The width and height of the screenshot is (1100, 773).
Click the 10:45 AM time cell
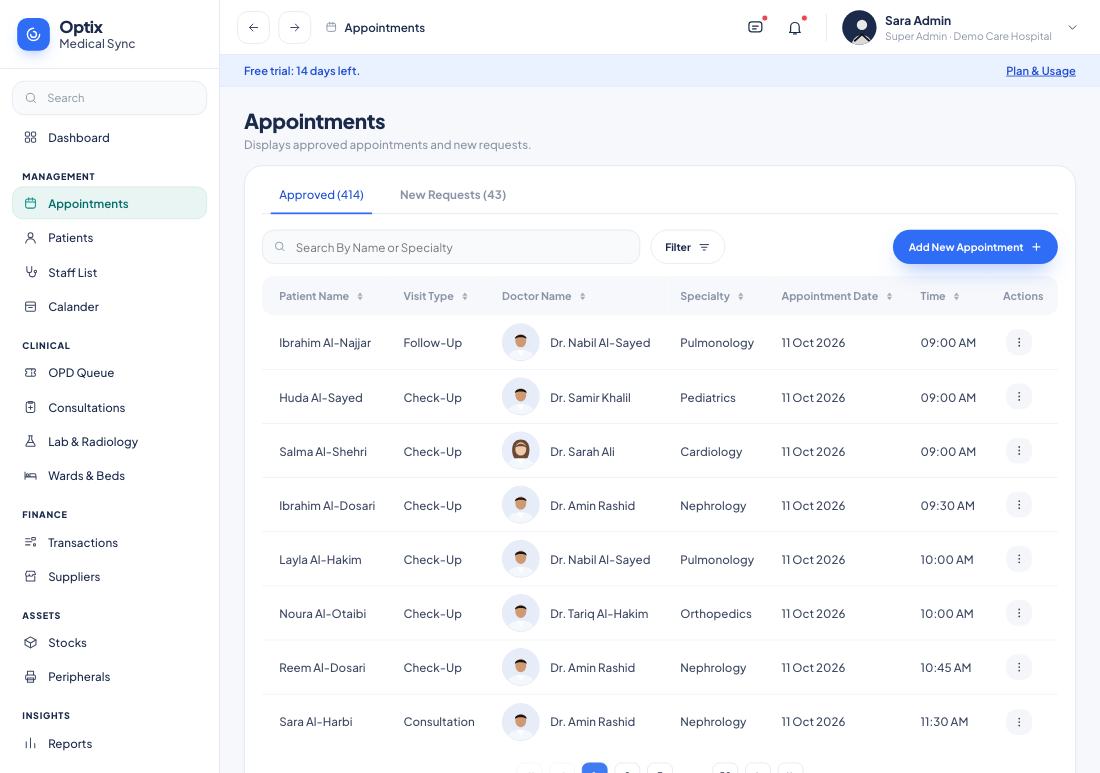pos(946,668)
